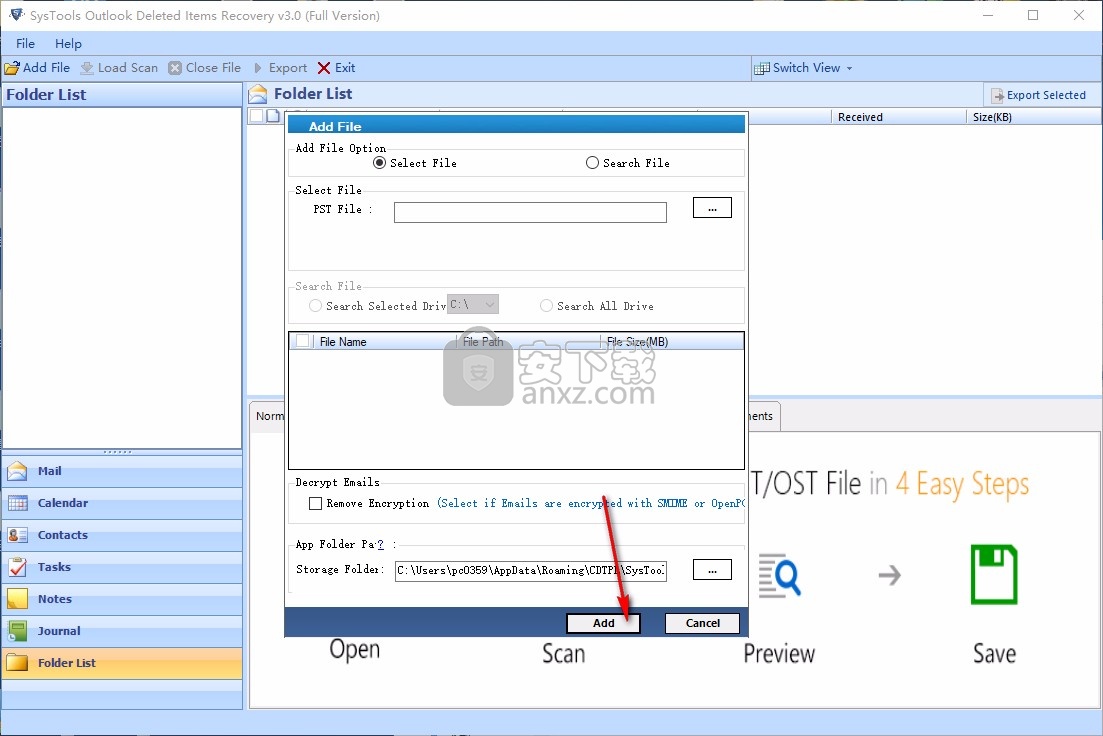Click the Preview magnifier step icon
This screenshot has height=736, width=1103.
(779, 576)
